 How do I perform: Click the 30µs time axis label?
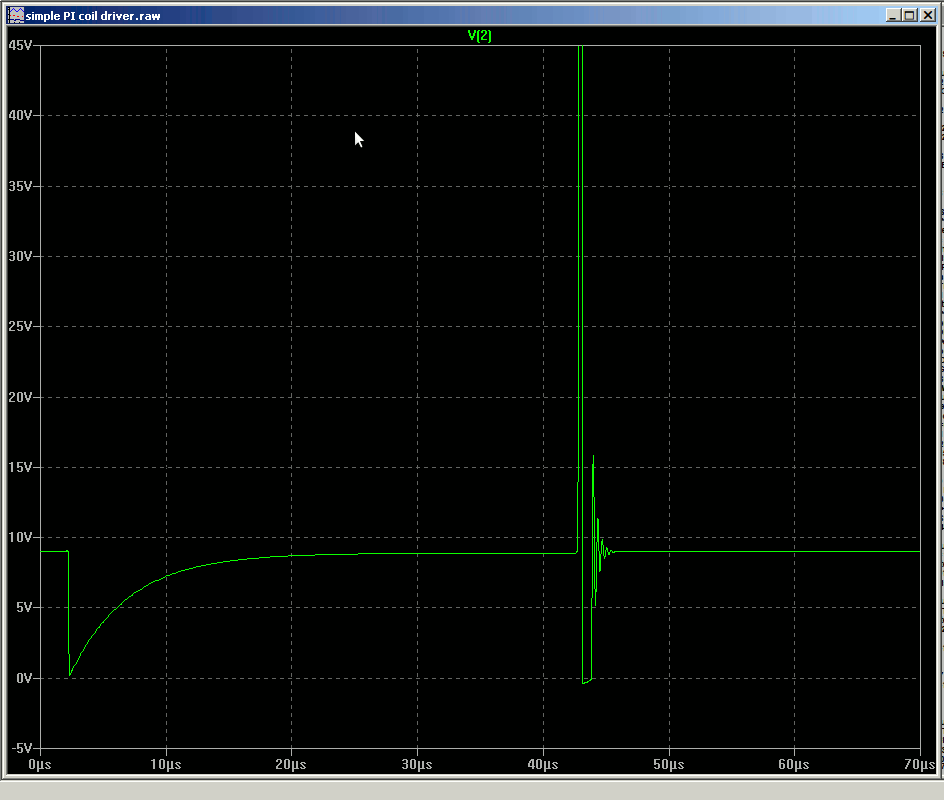[x=417, y=764]
